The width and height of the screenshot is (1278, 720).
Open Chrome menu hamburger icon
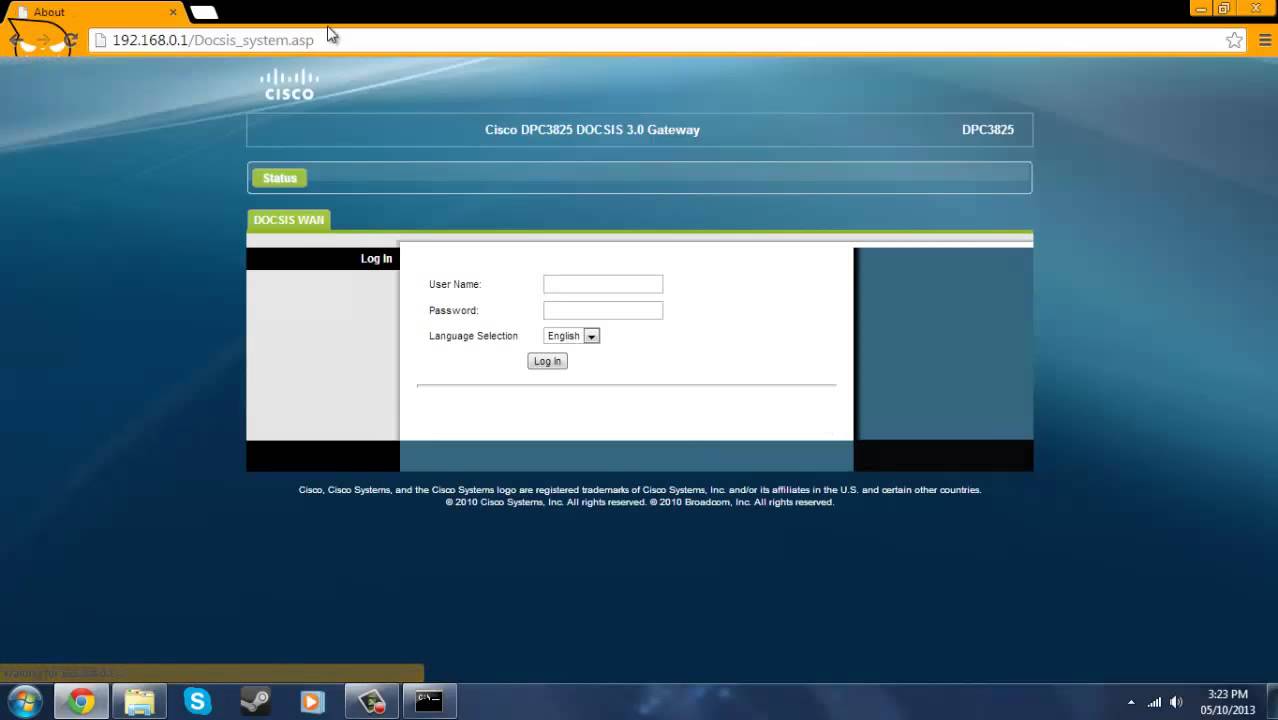(x=1264, y=40)
